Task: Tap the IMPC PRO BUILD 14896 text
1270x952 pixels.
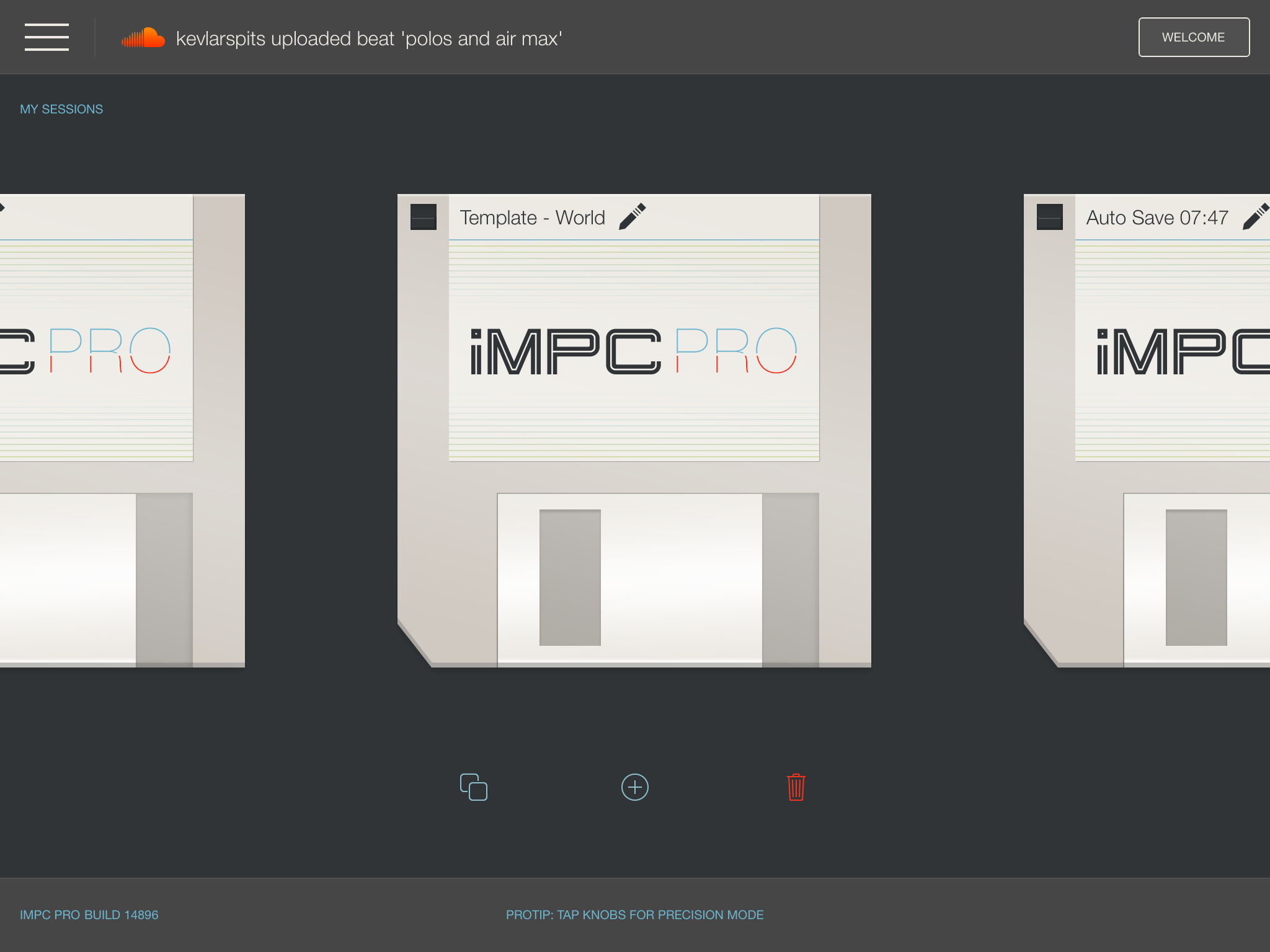Action: tap(89, 915)
